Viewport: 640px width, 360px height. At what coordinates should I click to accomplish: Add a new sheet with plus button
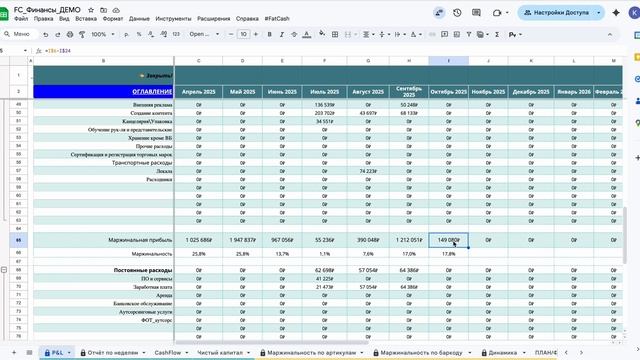click(14, 353)
